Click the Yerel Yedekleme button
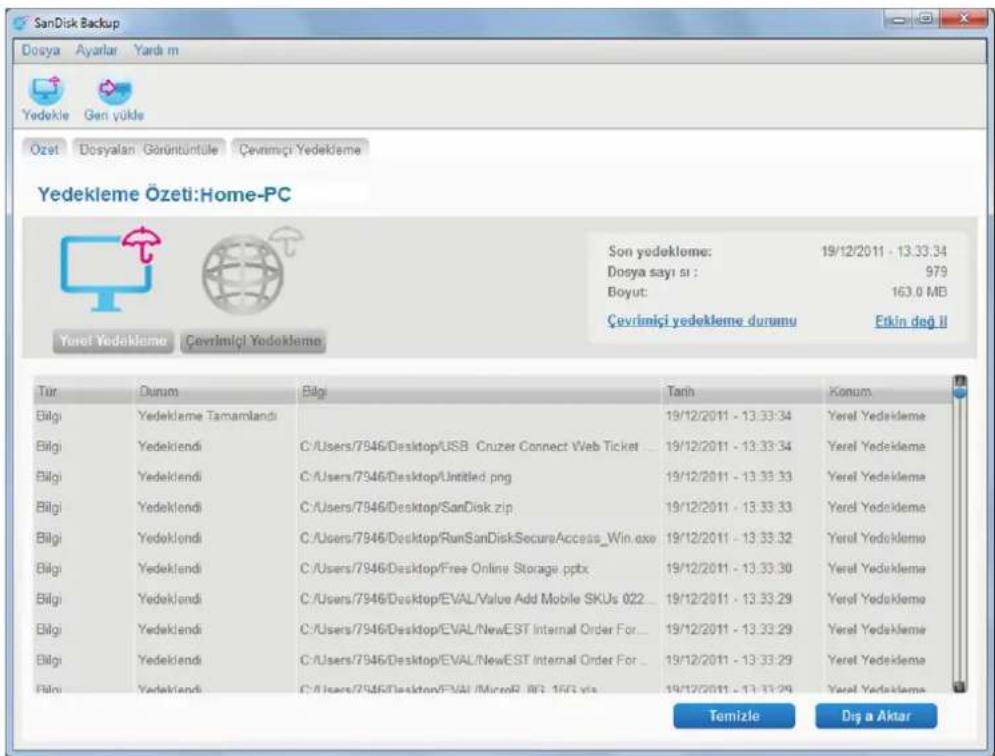This screenshot has width=995, height=756. pos(113,341)
